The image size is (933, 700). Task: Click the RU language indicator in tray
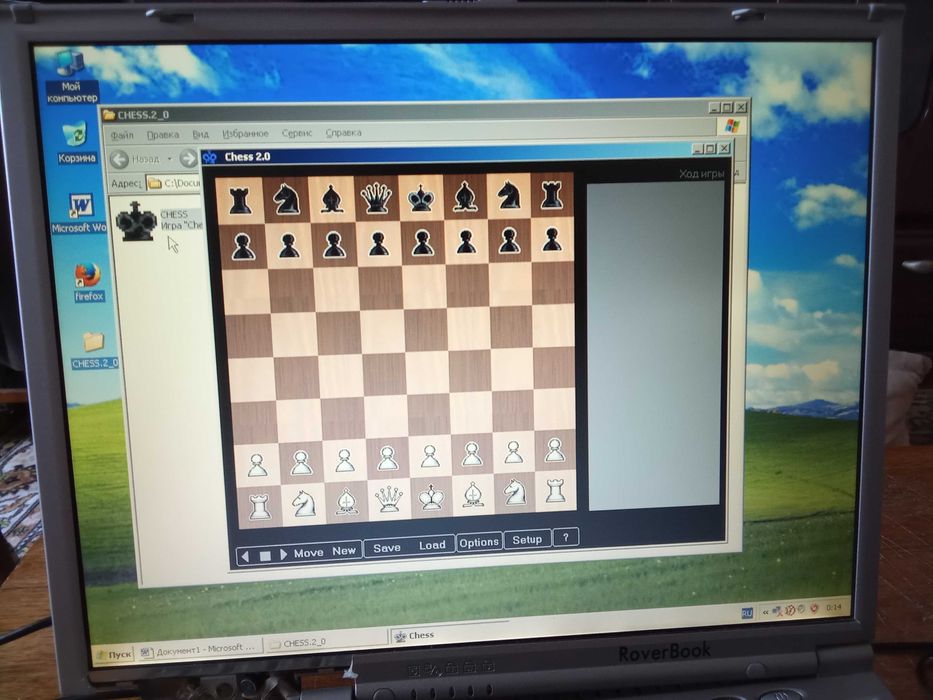[747, 613]
